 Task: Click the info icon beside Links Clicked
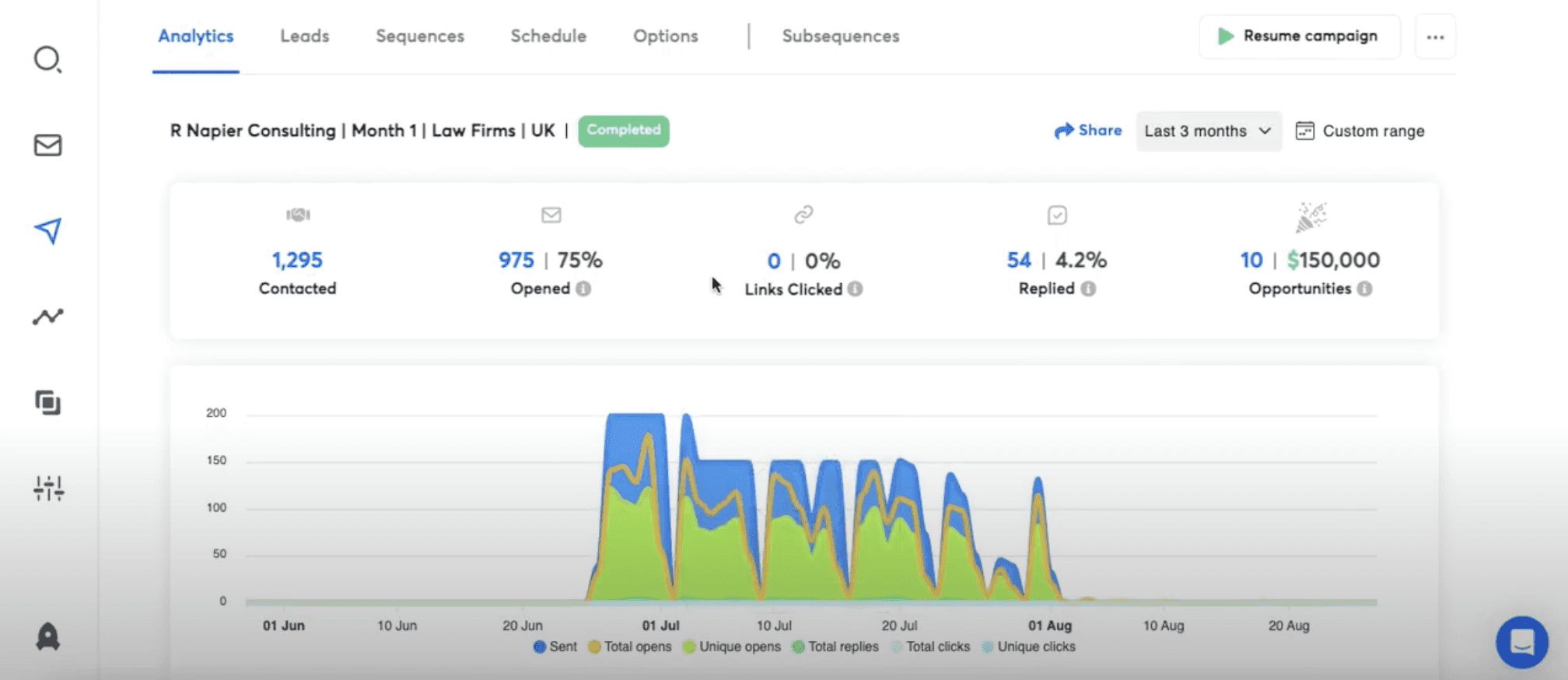click(855, 289)
